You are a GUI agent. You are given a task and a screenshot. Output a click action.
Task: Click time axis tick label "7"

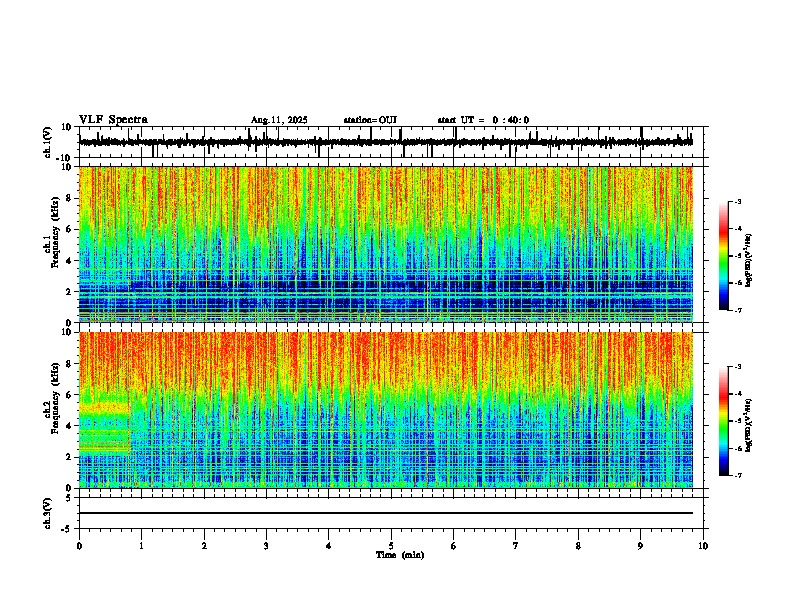coord(516,546)
